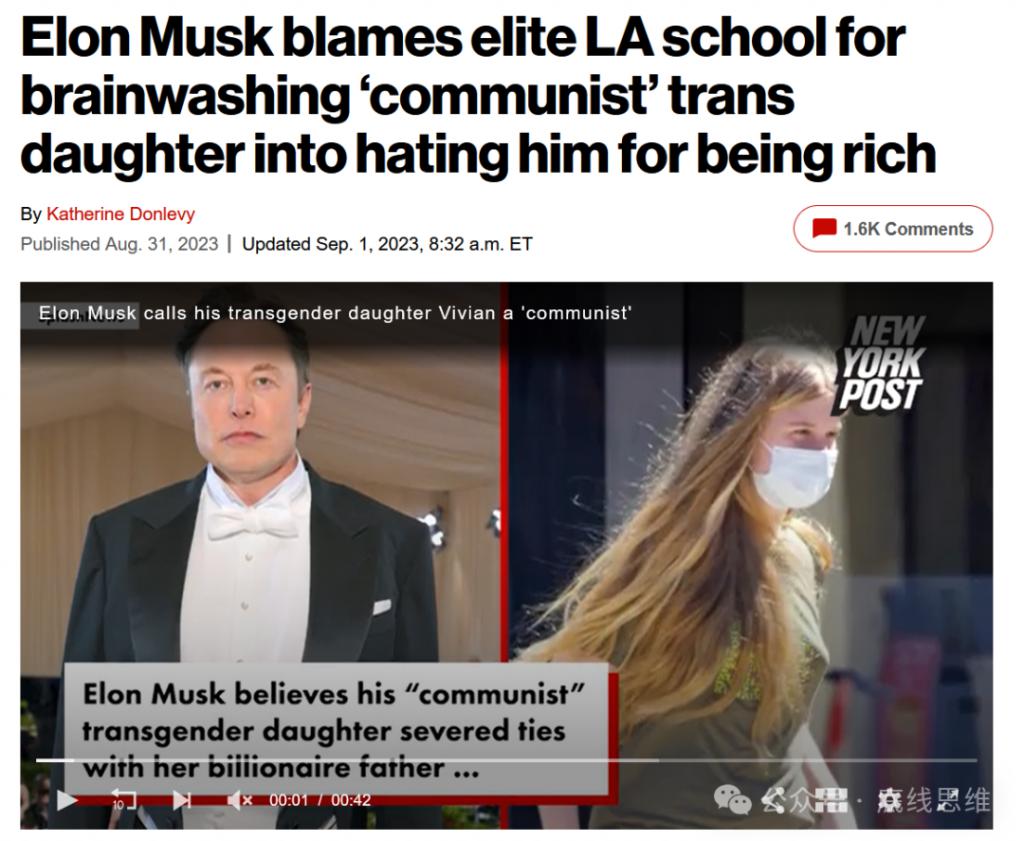
Task: Click the red comment bubble icon
Action: 824,229
